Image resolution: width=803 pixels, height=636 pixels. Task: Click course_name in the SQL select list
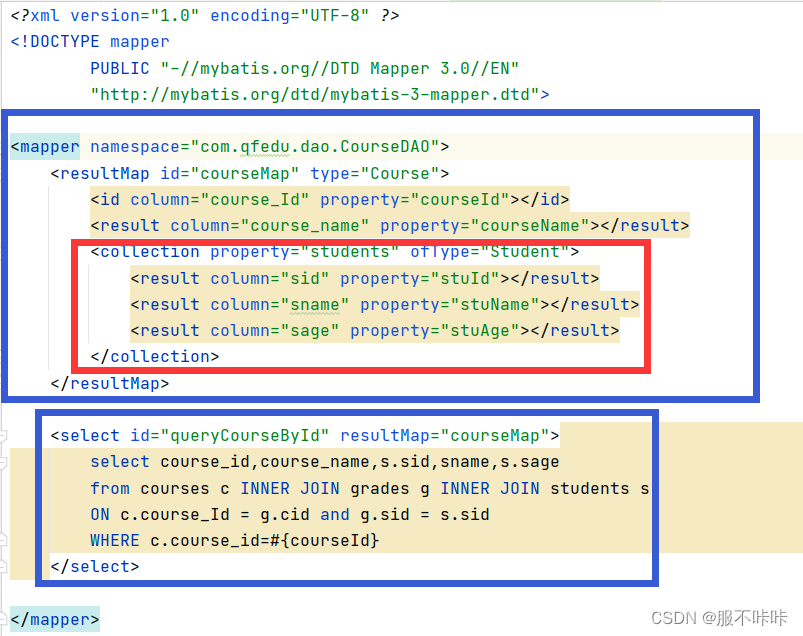[x=315, y=462]
